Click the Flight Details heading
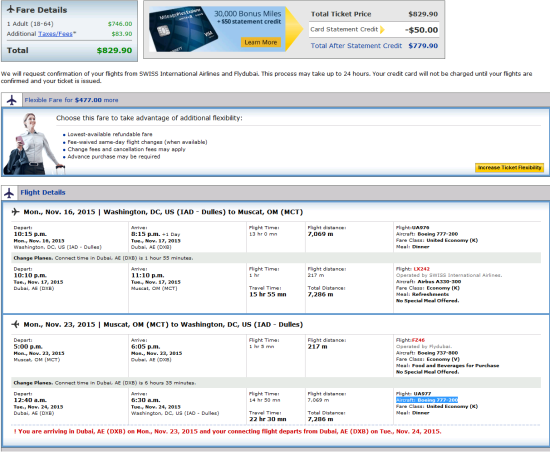Image resolution: width=550 pixels, height=452 pixels. coord(43,192)
